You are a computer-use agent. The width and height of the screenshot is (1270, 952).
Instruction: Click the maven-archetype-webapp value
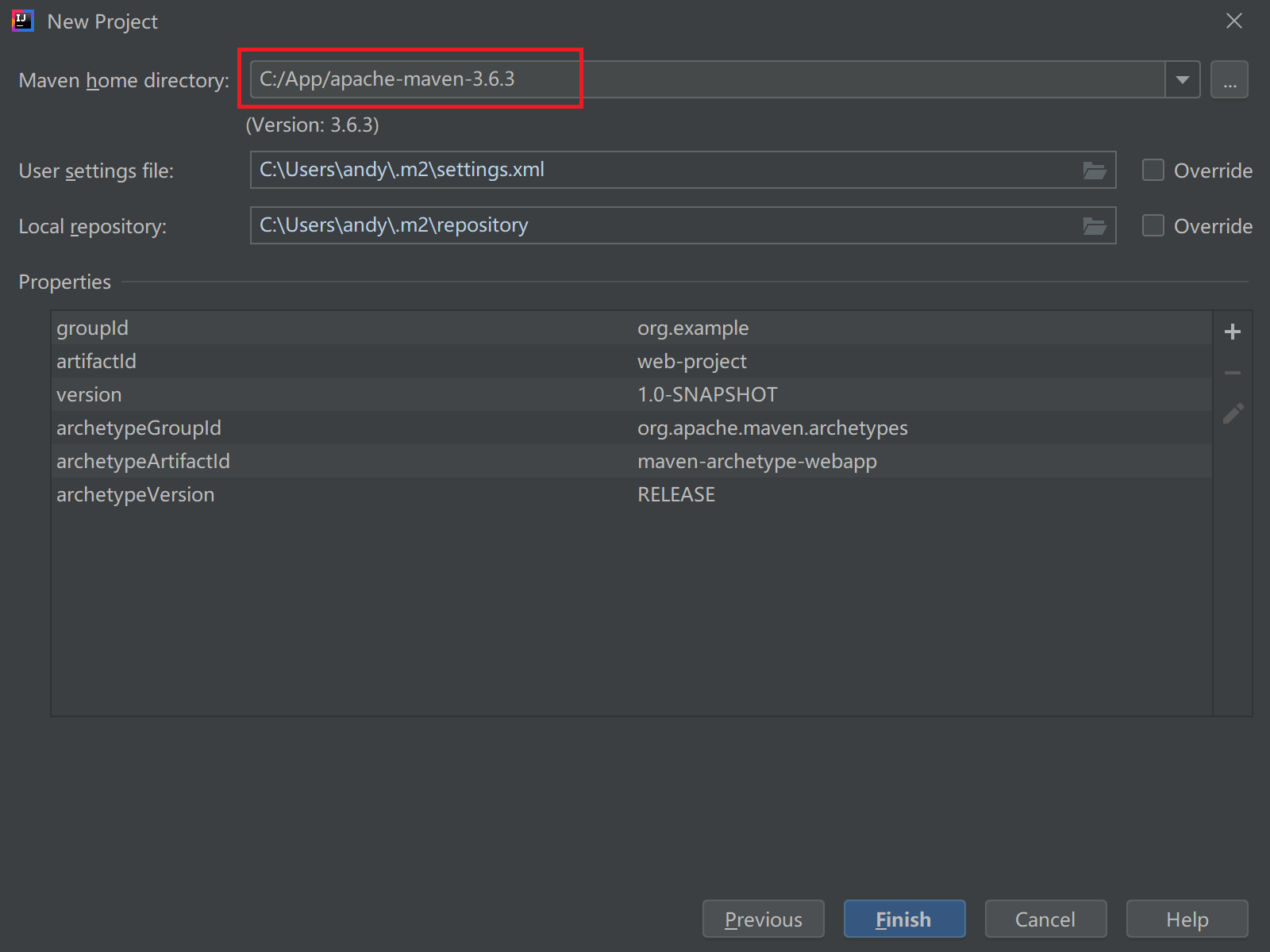tap(757, 461)
